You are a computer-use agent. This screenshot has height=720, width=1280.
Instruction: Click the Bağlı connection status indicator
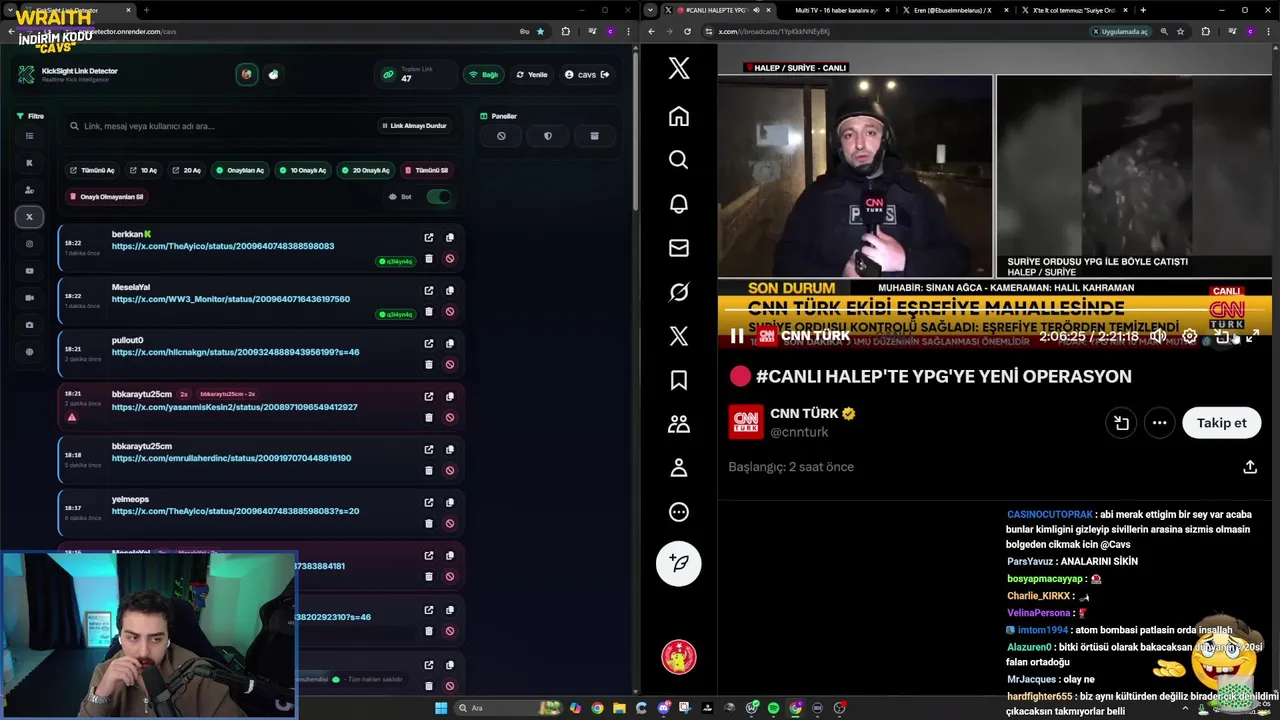point(484,74)
